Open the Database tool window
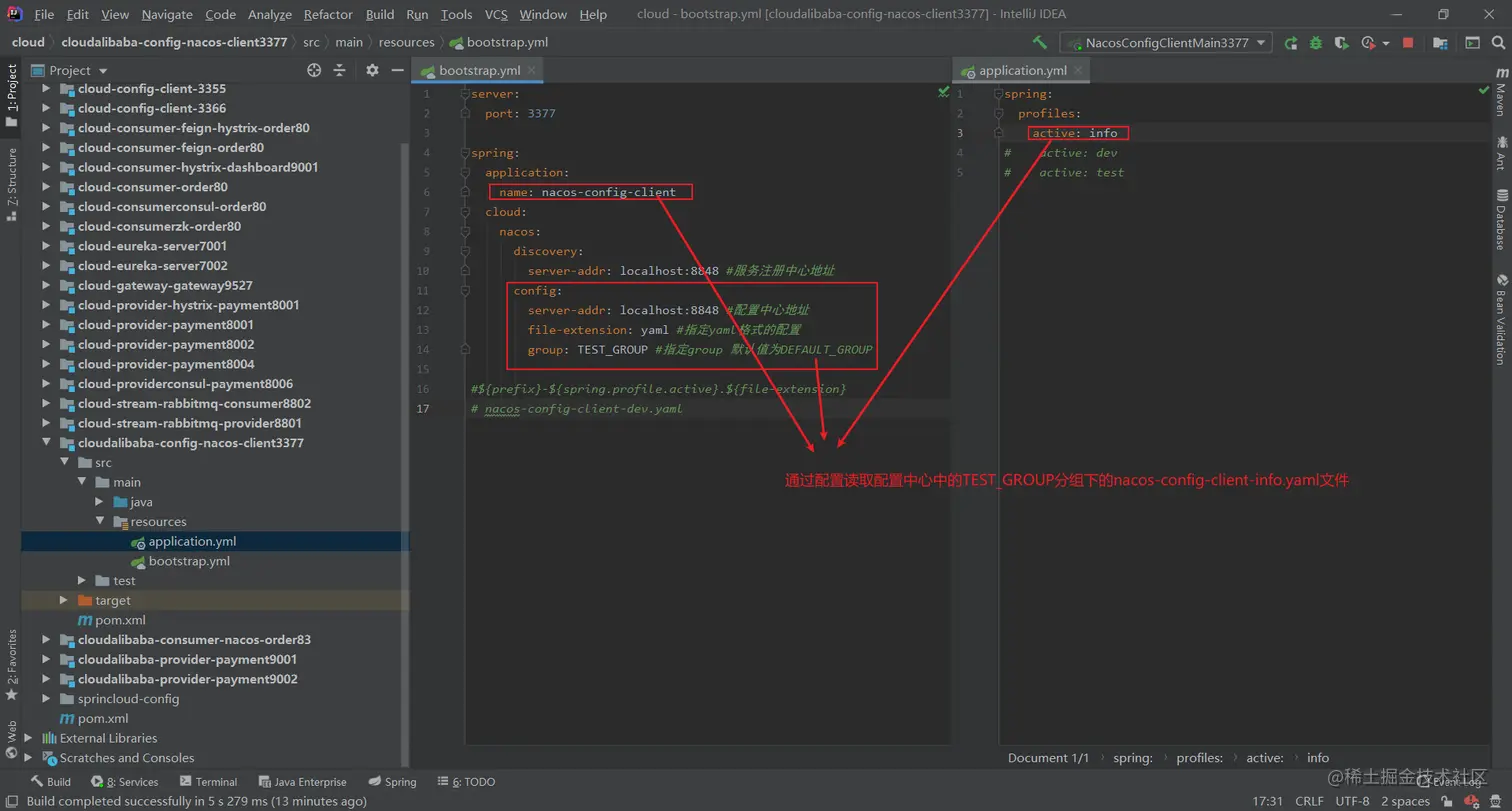 pyautogui.click(x=1500, y=218)
